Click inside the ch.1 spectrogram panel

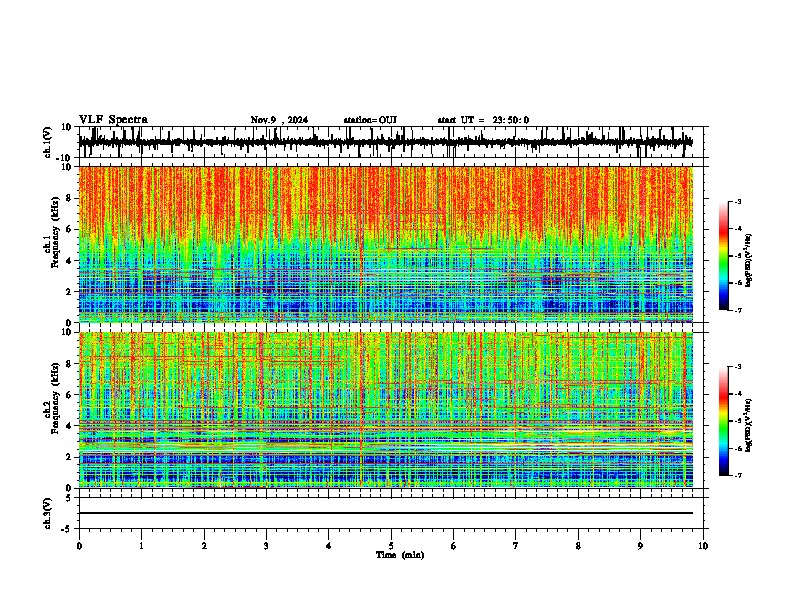coord(385,244)
